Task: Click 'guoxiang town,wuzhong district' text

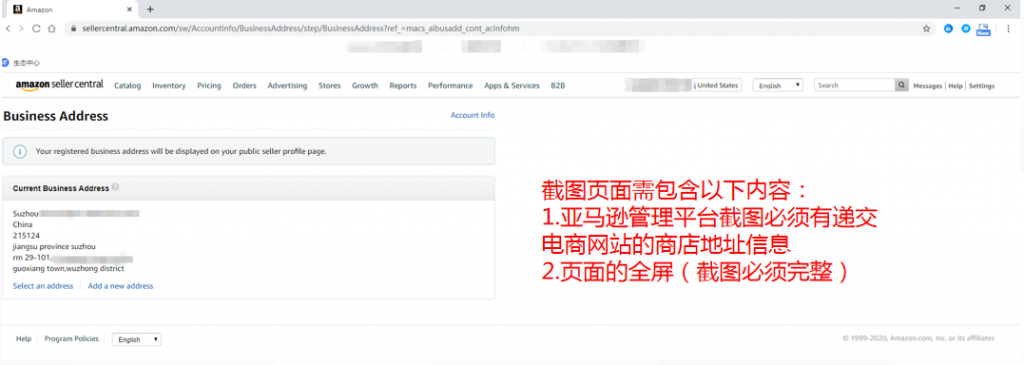Action: pyautogui.click(x=69, y=268)
